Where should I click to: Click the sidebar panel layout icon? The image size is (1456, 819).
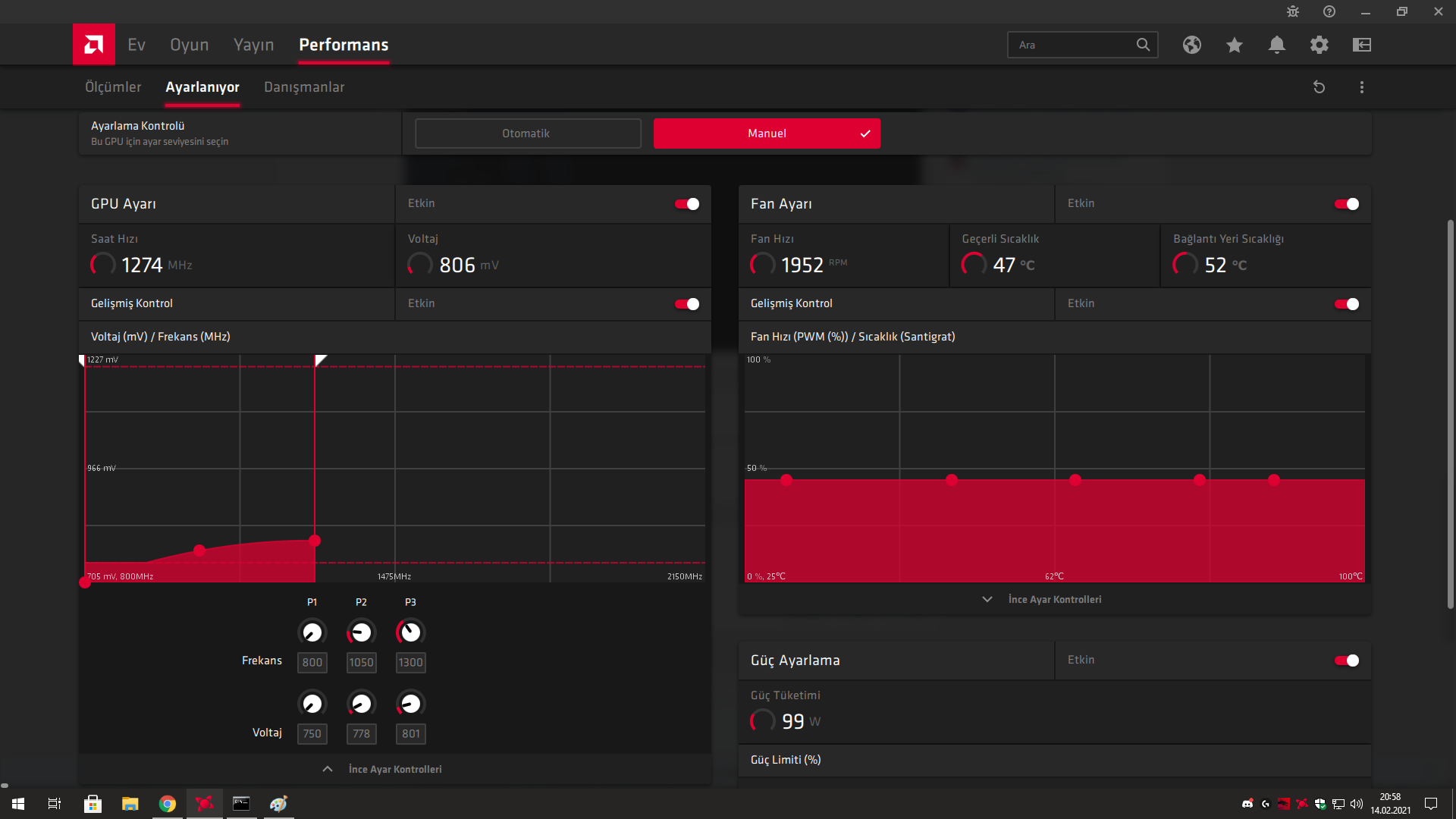tap(1361, 45)
